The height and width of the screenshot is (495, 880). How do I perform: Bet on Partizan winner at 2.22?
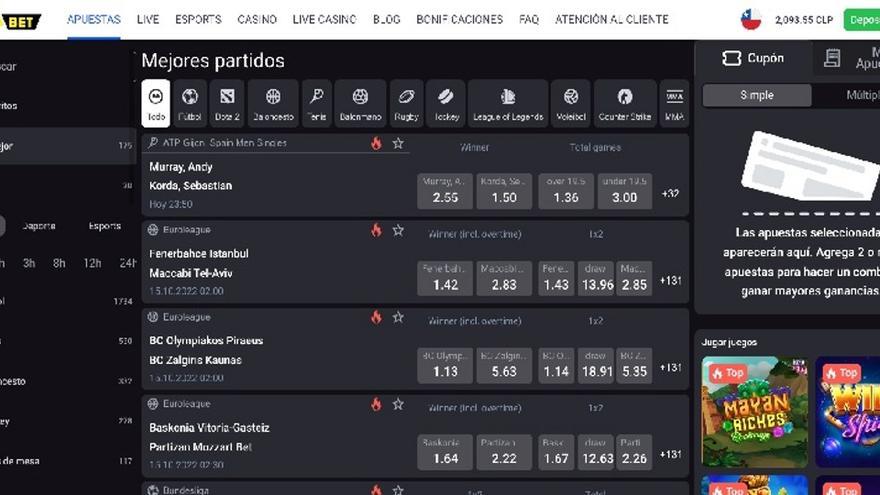pos(504,452)
